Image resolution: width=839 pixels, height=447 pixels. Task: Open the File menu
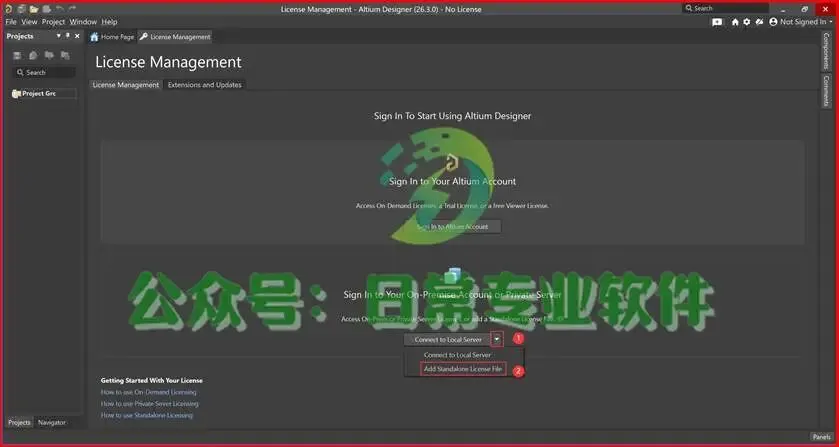click(11, 22)
